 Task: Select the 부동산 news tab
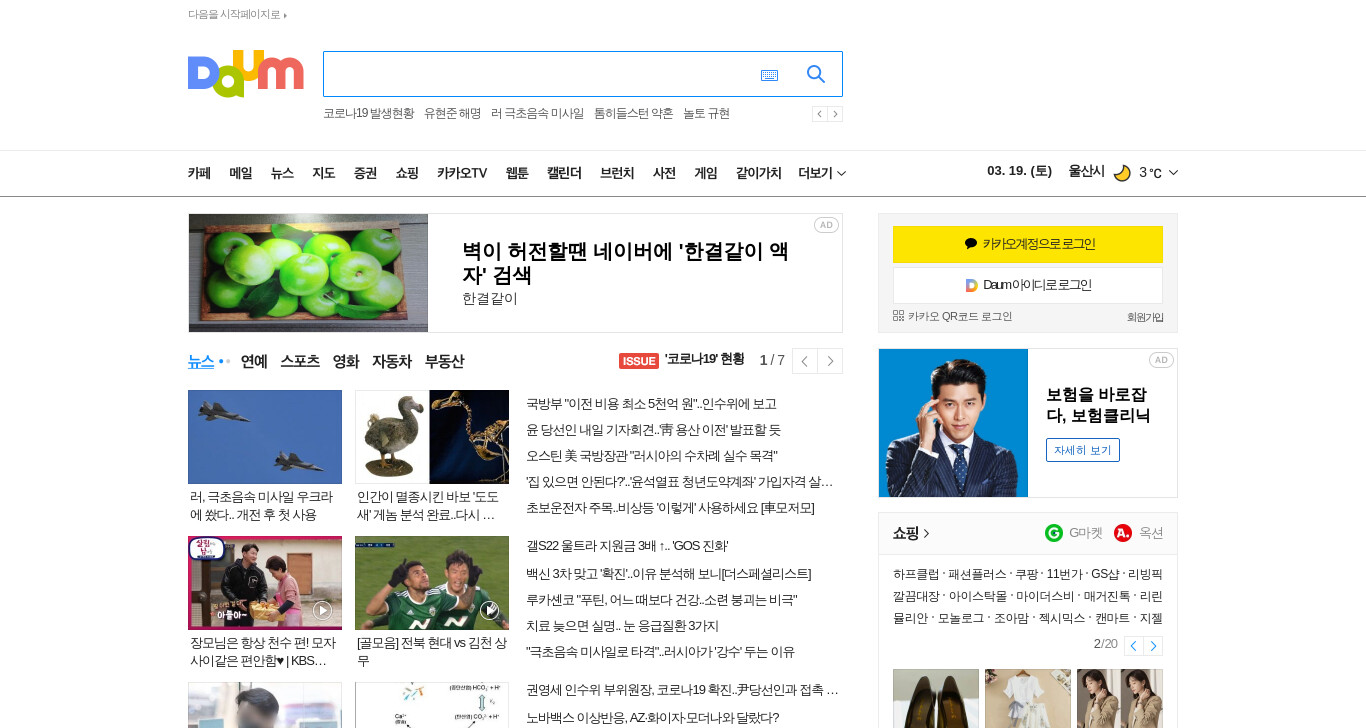click(x=445, y=361)
